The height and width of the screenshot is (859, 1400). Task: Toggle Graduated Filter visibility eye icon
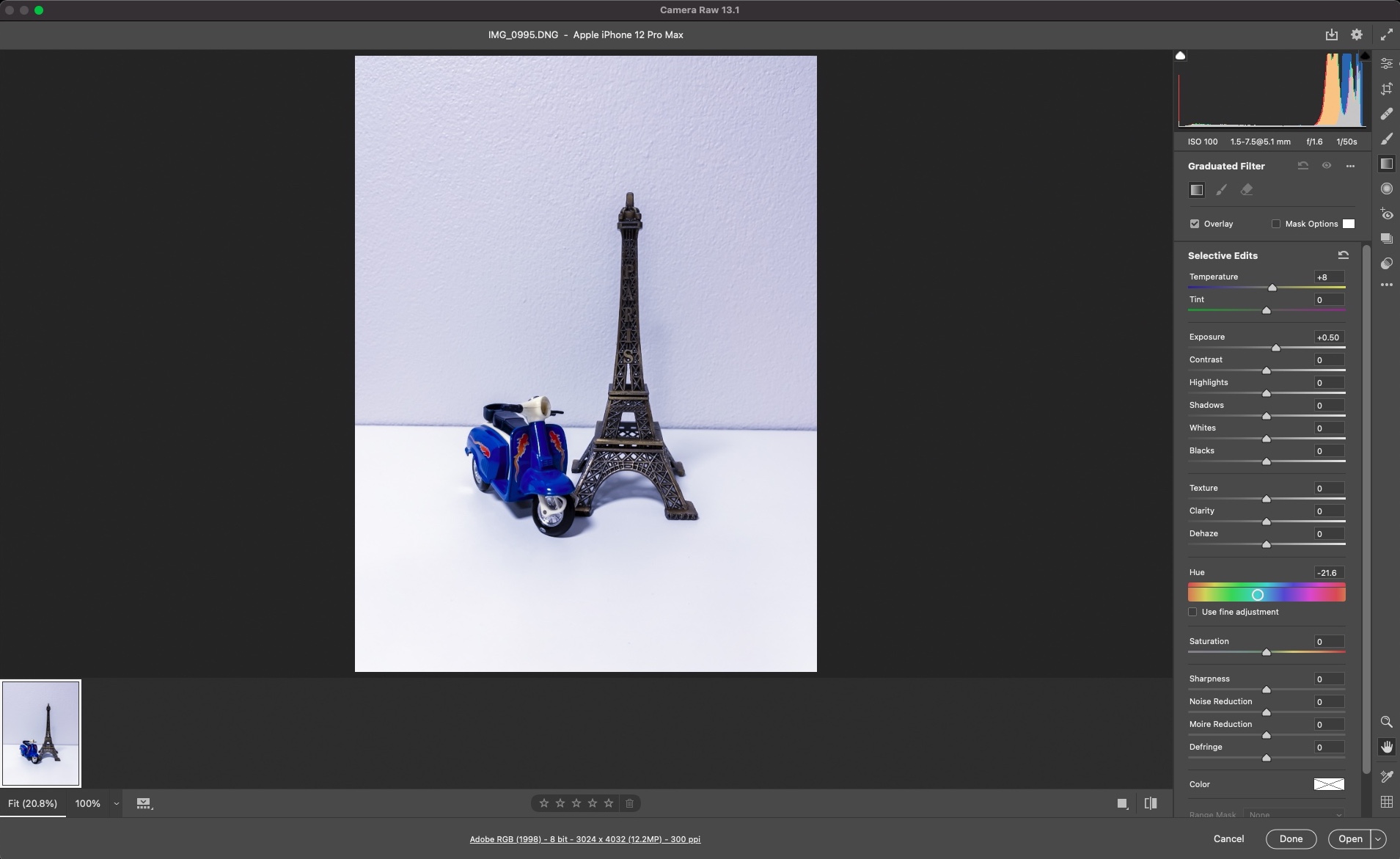pos(1327,166)
